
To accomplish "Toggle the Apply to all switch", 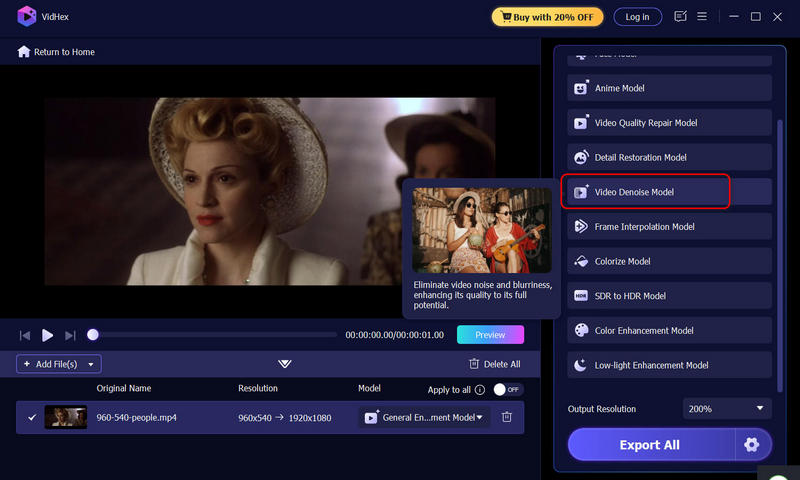I will point(507,389).
